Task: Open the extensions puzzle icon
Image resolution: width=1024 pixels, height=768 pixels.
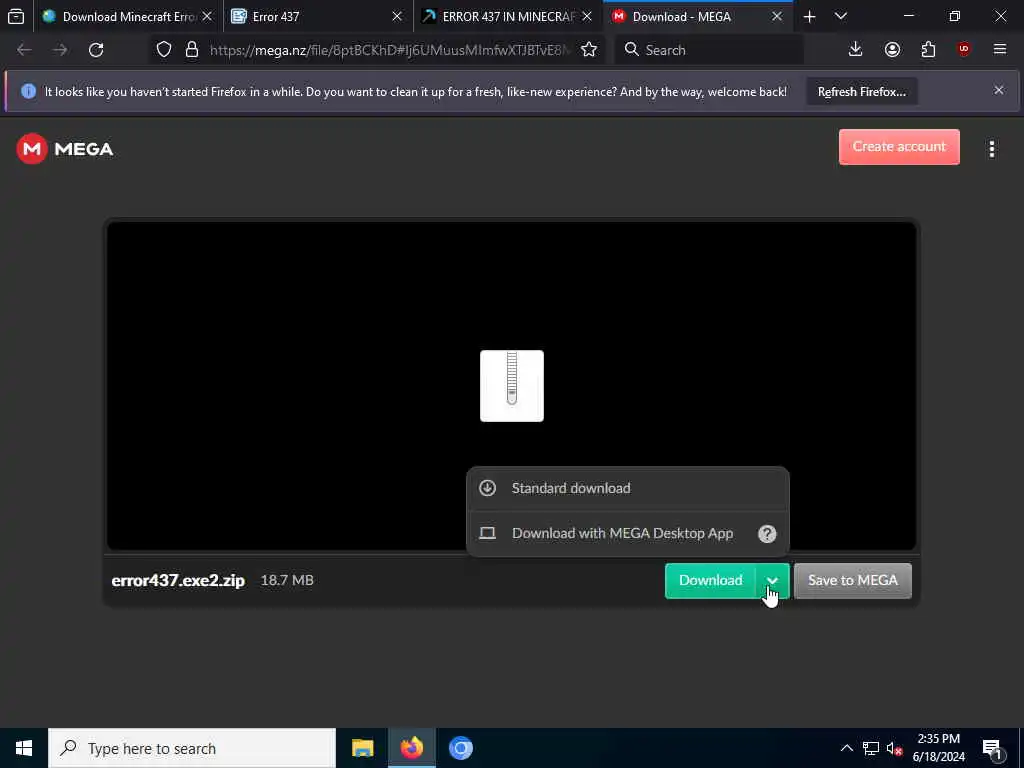Action: point(928,49)
